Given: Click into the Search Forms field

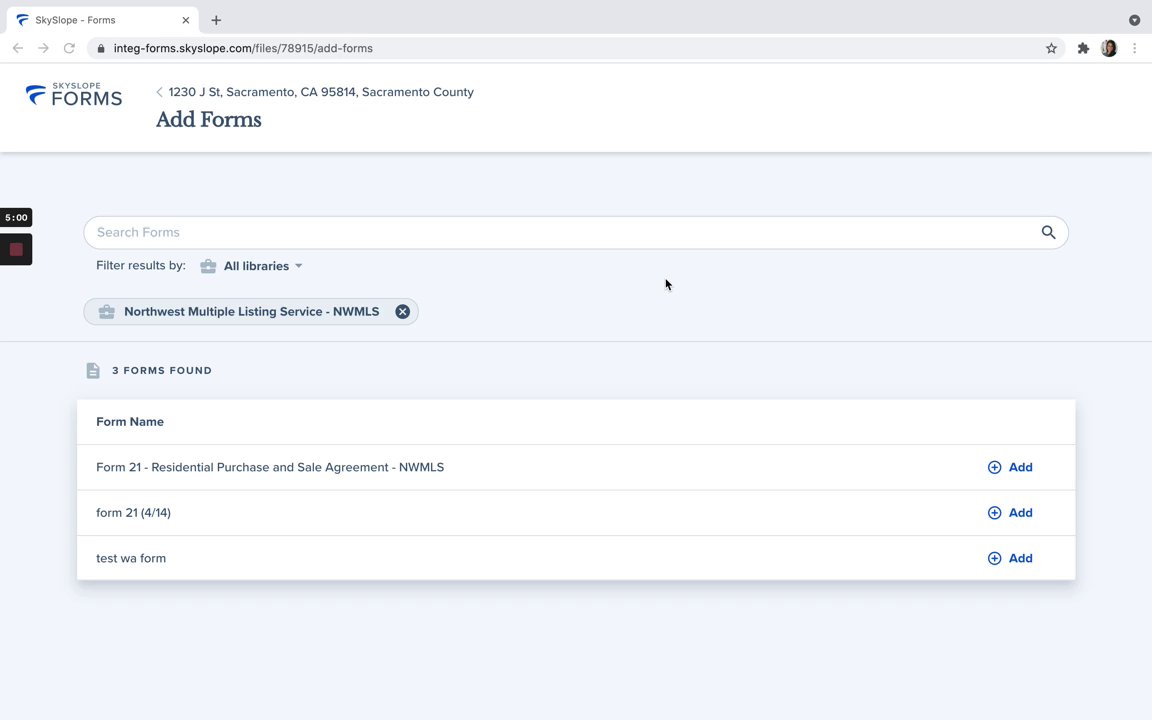Looking at the screenshot, I should pyautogui.click(x=560, y=232).
